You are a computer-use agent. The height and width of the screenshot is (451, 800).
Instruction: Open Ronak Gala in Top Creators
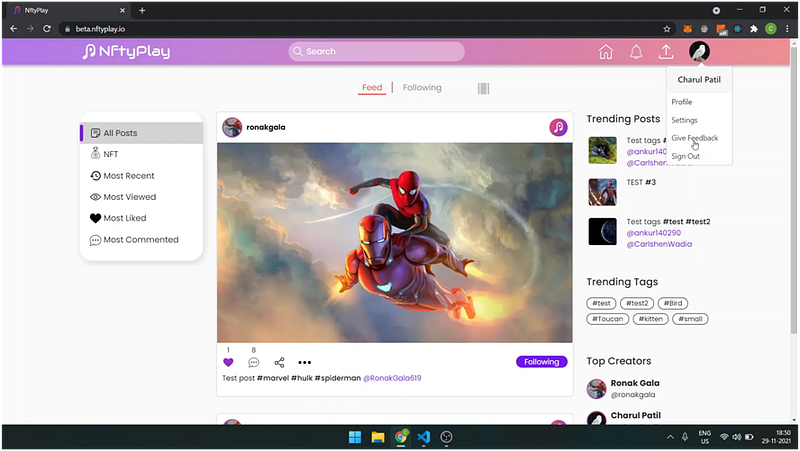pos(635,383)
